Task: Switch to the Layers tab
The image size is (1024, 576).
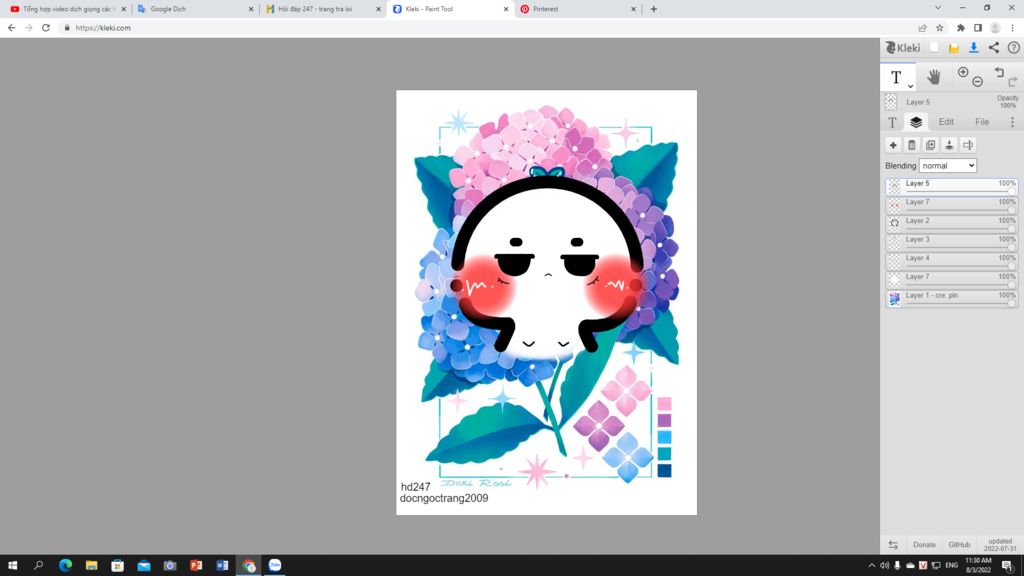Action: coord(916,122)
